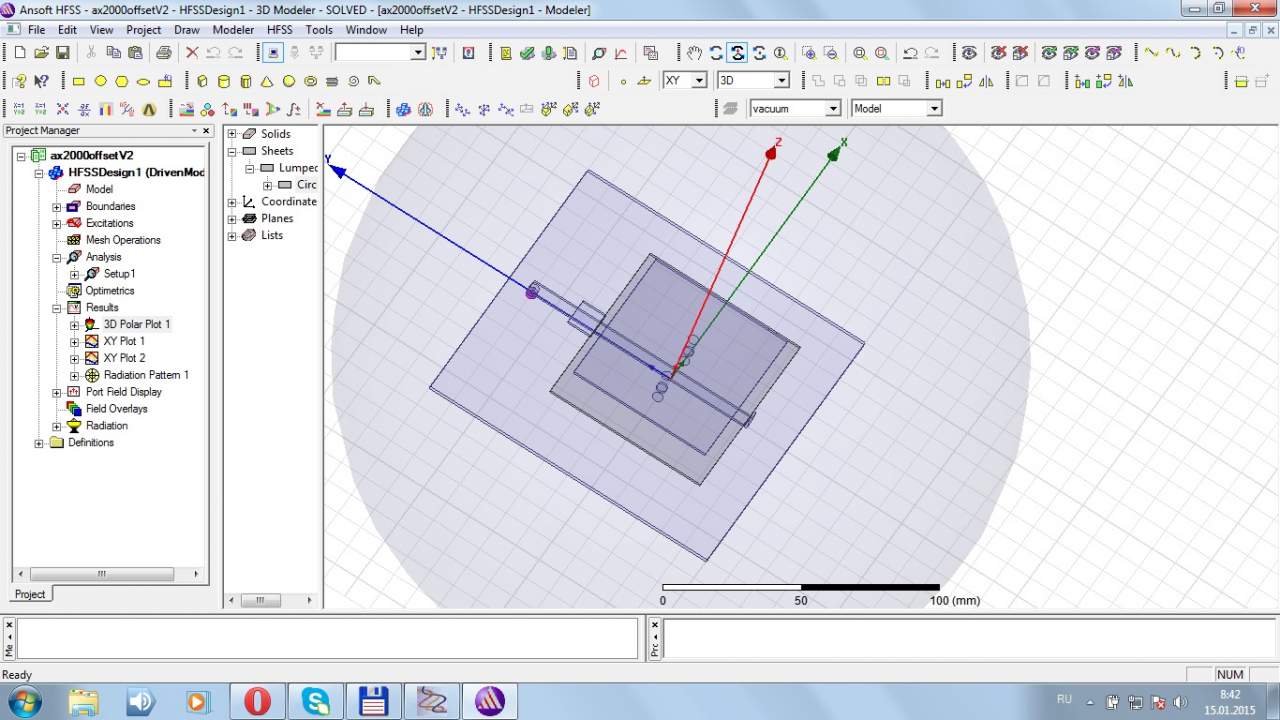Screen dimensions: 1280x720
Task: Open the Opera browser from the taskbar
Action: click(257, 701)
